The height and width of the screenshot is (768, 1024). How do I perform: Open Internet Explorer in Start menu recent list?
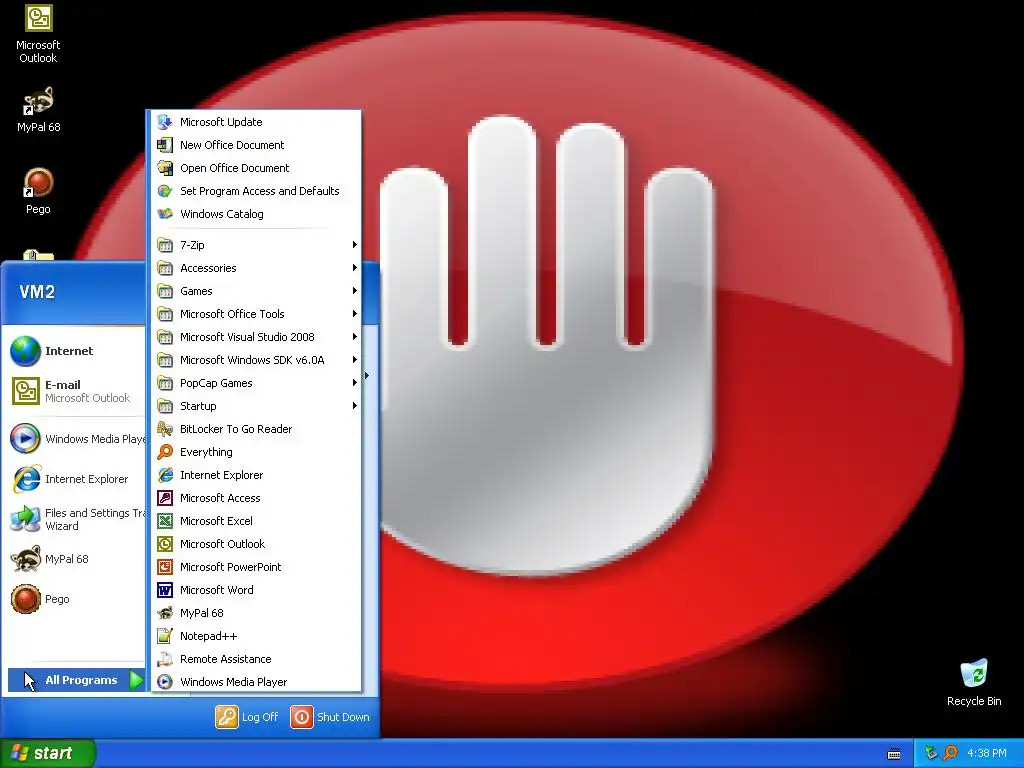(74, 479)
